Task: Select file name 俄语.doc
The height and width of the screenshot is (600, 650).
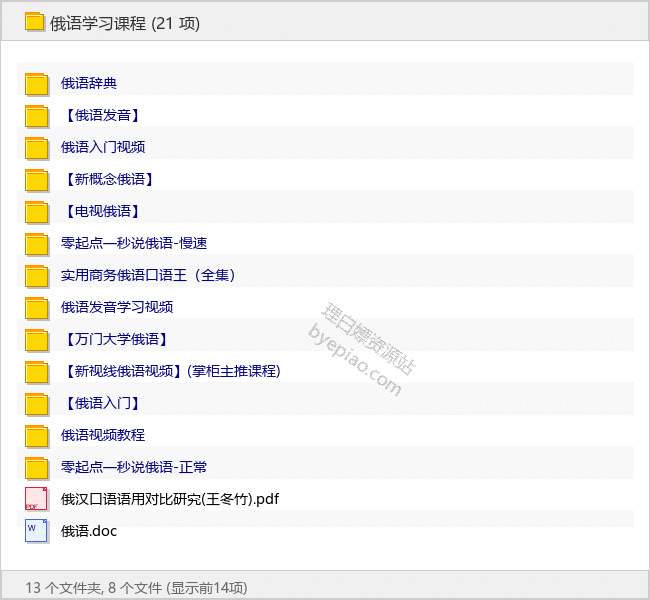Action: (x=89, y=531)
